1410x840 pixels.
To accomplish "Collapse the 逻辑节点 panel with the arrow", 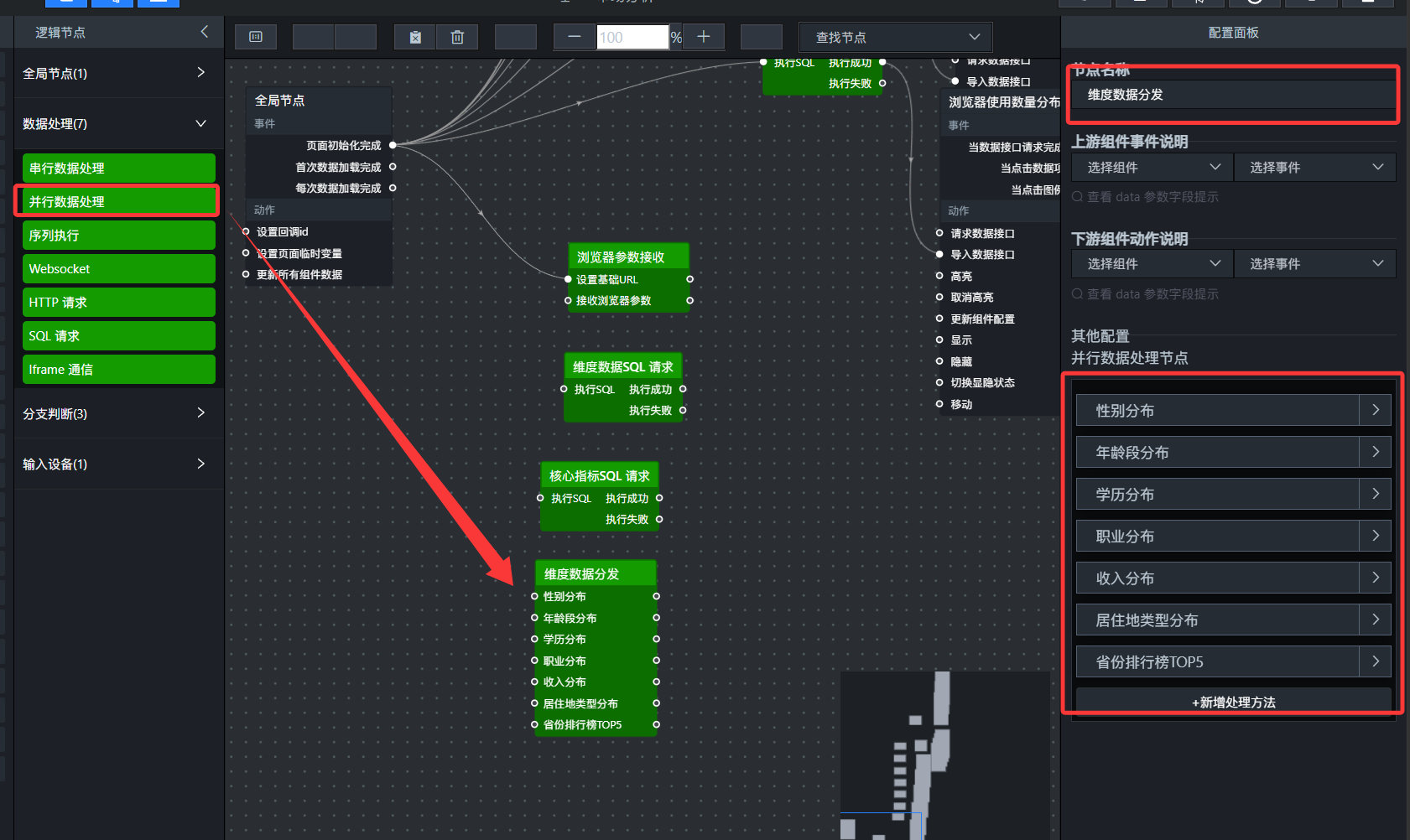I will click(204, 32).
